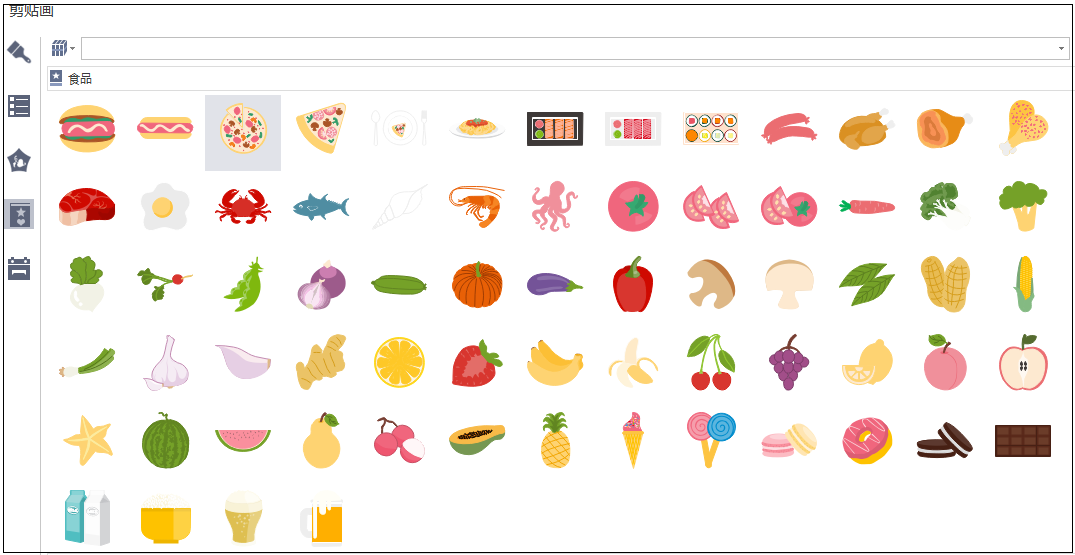Choose the milk carton clipart
This screenshot has height=555, width=1075.
pos(86,517)
